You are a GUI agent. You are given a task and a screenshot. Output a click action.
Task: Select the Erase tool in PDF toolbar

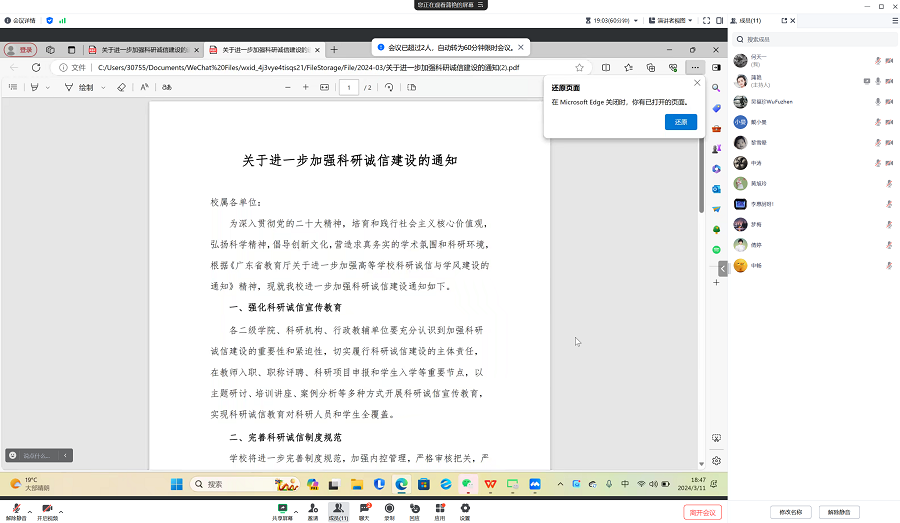point(121,88)
